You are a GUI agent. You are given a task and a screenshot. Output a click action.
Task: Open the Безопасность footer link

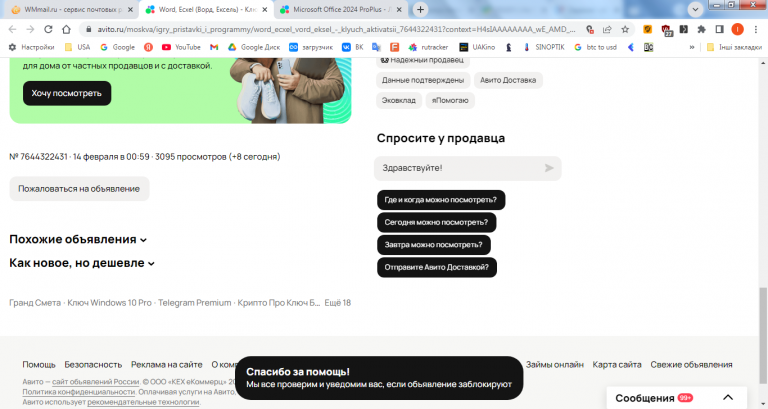point(93,364)
